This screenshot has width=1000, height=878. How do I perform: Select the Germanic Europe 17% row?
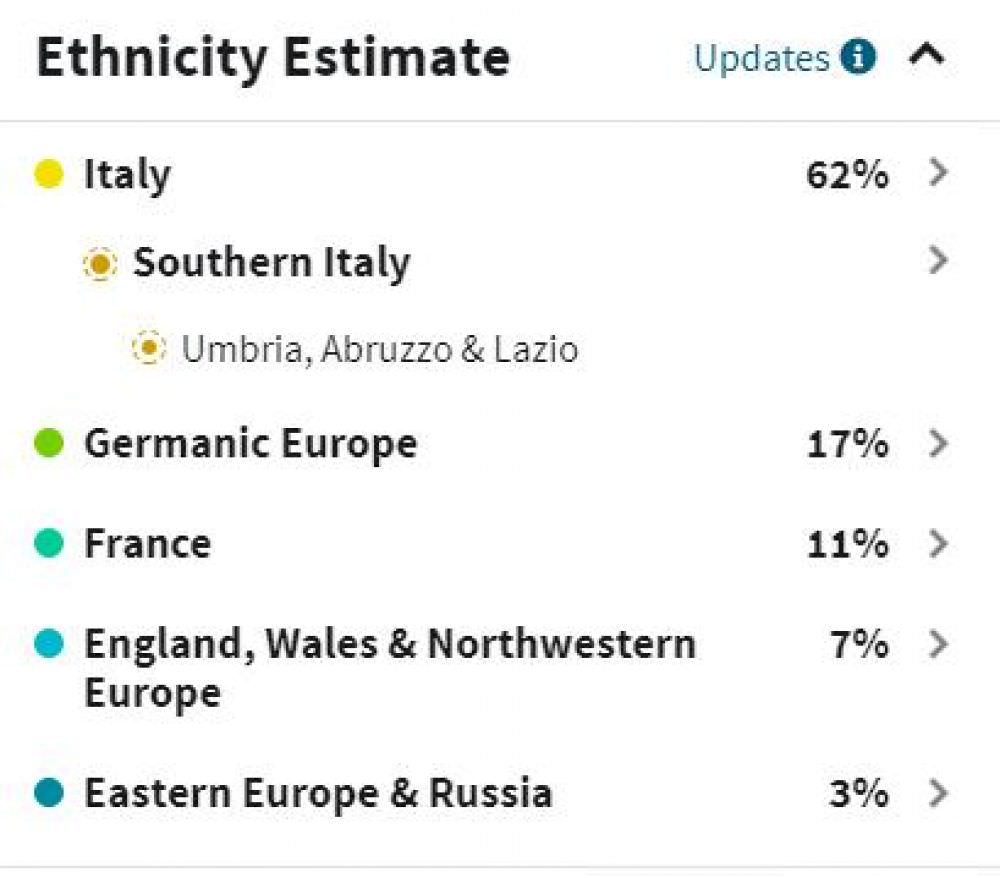[x=491, y=443]
